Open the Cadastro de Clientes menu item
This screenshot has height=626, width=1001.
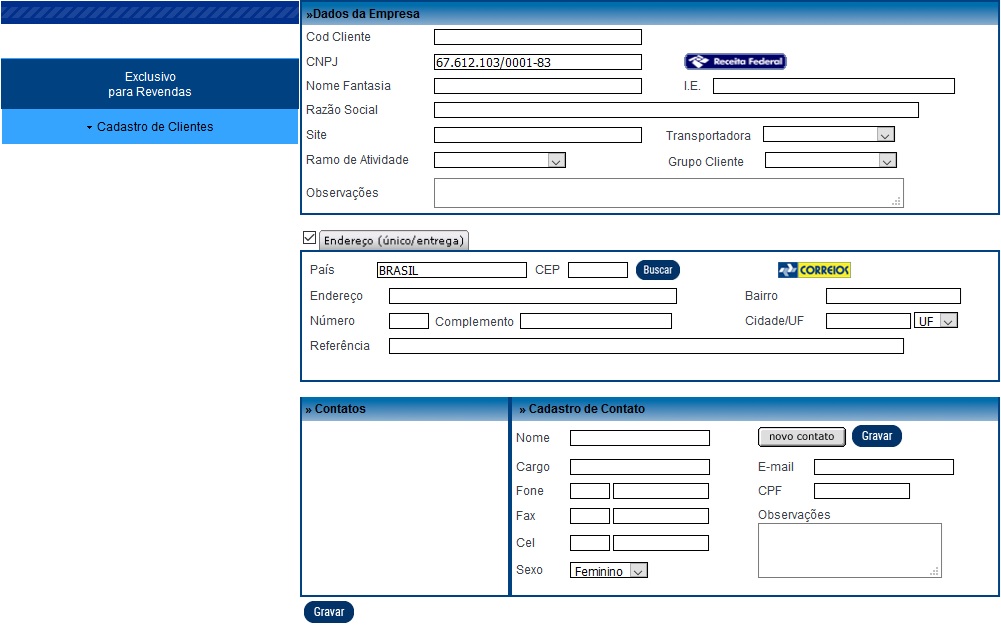click(x=150, y=127)
